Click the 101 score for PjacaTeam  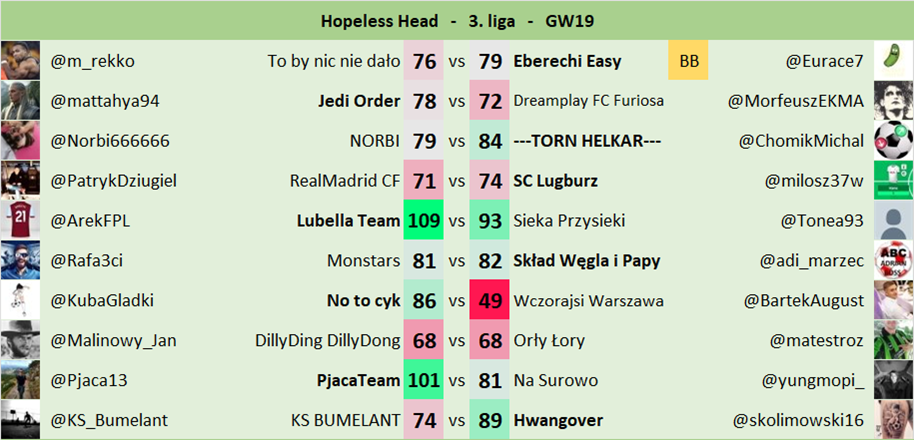coord(424,380)
